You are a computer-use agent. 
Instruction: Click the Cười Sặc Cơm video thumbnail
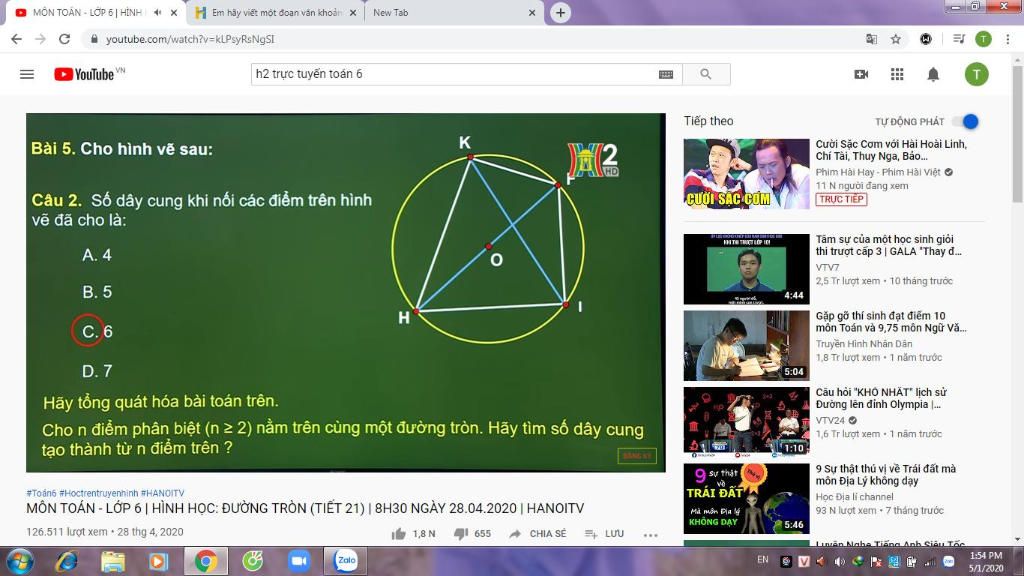pos(746,174)
